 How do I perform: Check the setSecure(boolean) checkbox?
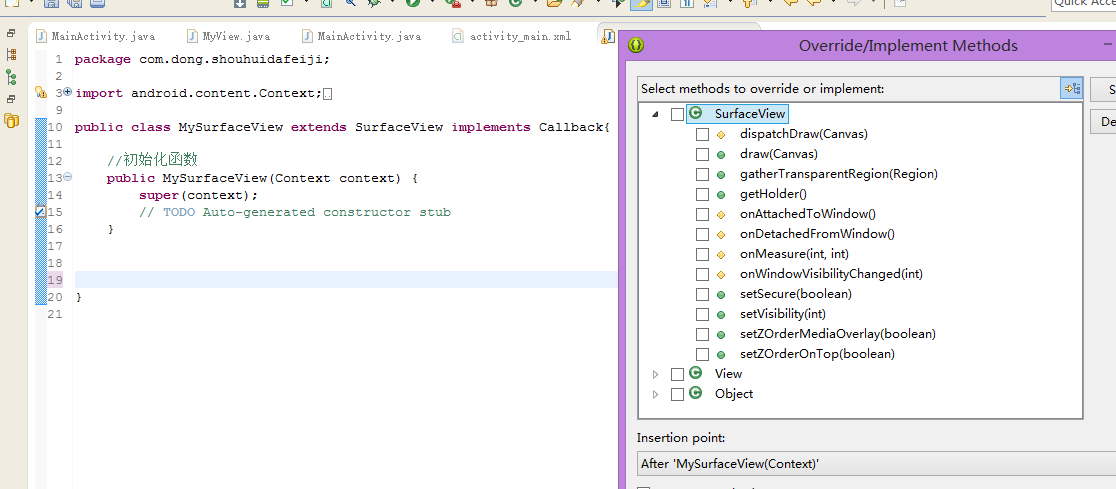coord(702,293)
